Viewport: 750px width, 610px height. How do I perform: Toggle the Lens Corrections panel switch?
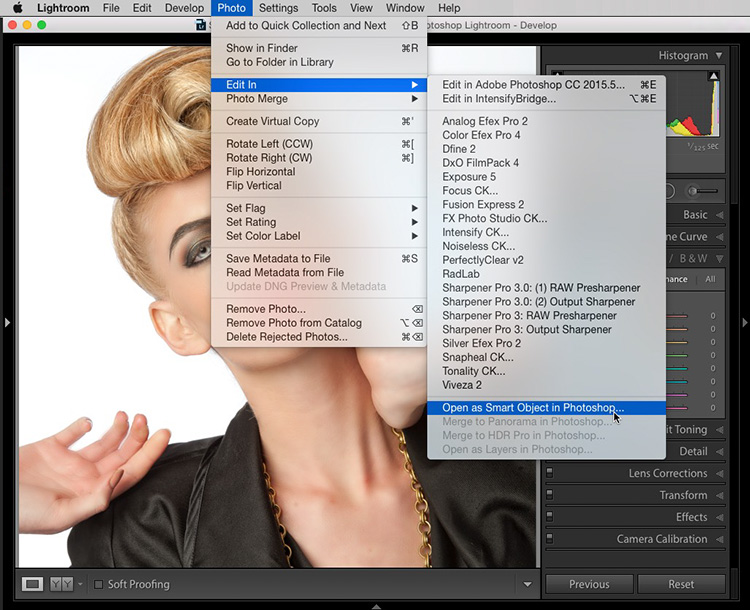[x=550, y=473]
